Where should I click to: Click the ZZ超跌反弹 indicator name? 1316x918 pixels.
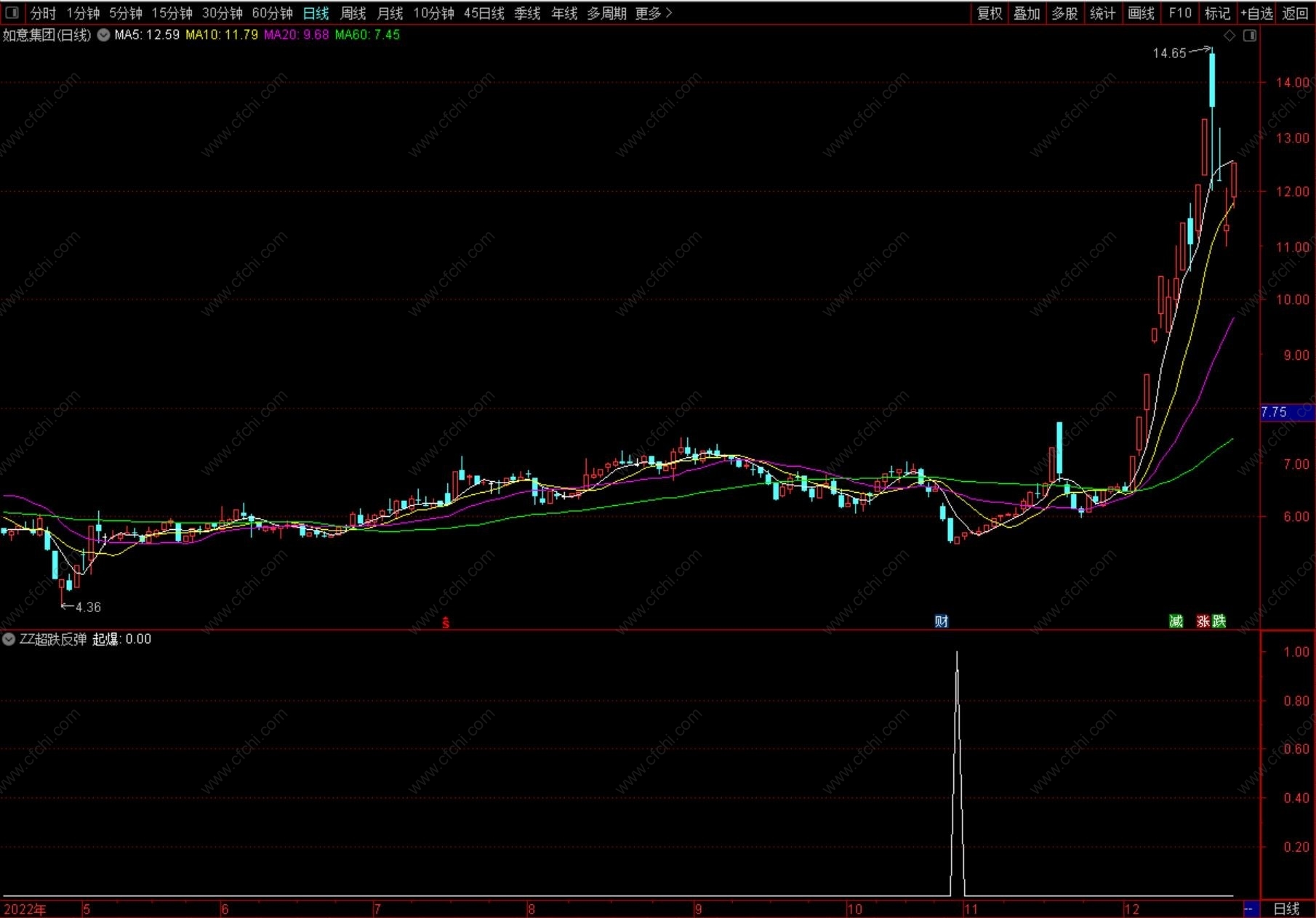pyautogui.click(x=53, y=640)
